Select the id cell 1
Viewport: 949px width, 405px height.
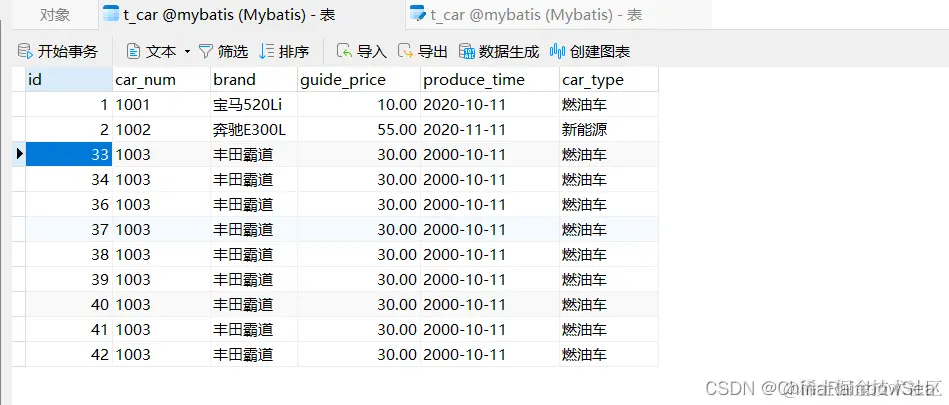coord(68,105)
